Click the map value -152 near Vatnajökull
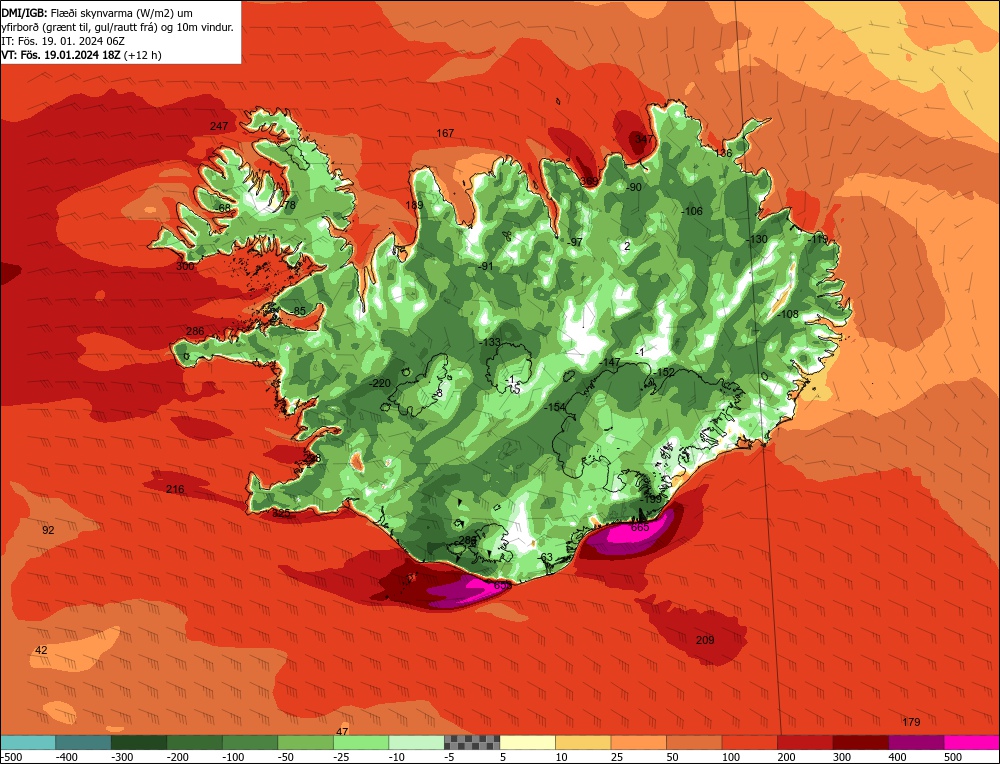 coord(663,372)
